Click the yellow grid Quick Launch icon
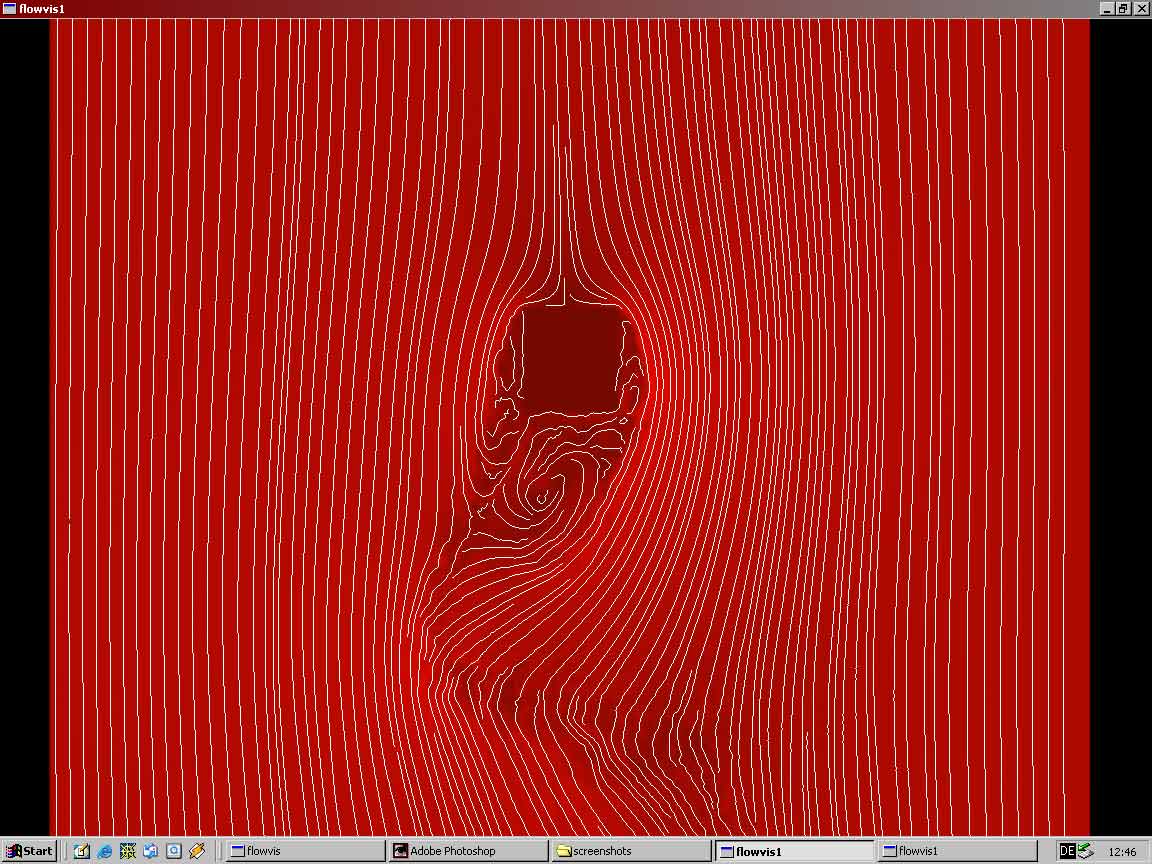Screen dimensions: 1152x864 click(x=128, y=851)
